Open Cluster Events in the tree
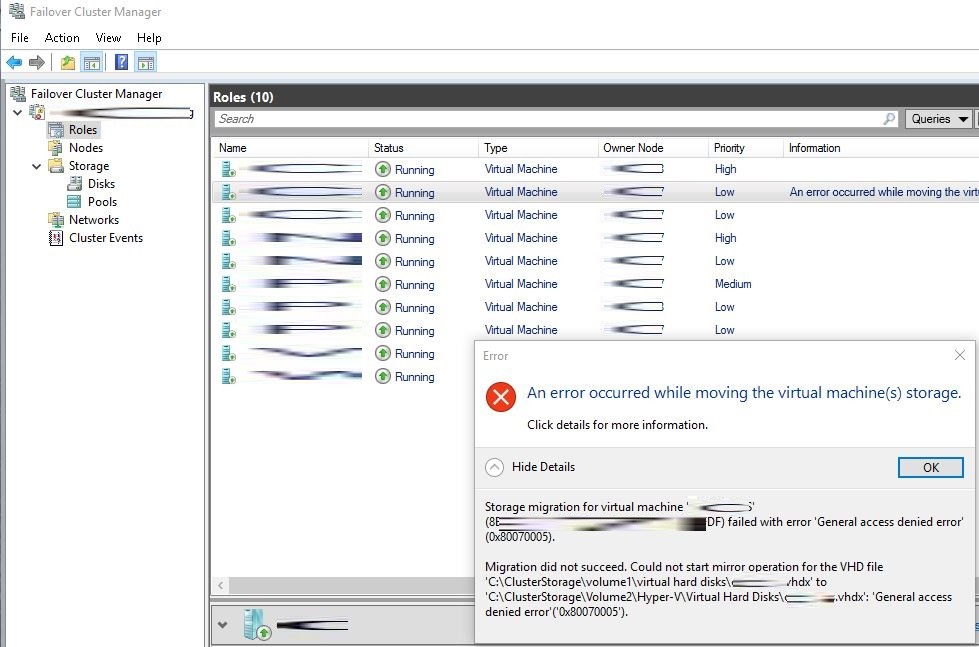The image size is (979, 647). coord(105,238)
